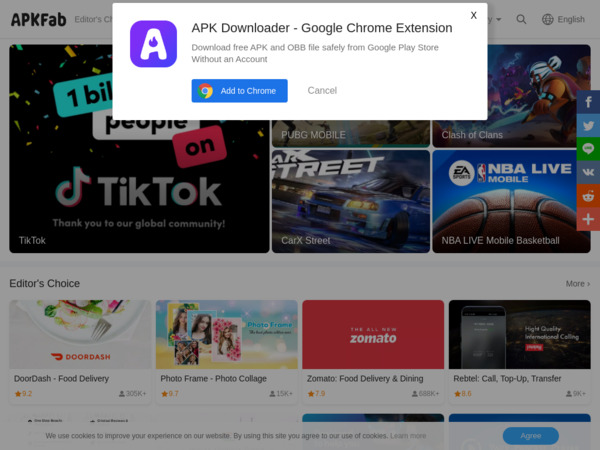Click the Editor's Choice section heading
Viewport: 600px width, 450px height.
tap(45, 284)
